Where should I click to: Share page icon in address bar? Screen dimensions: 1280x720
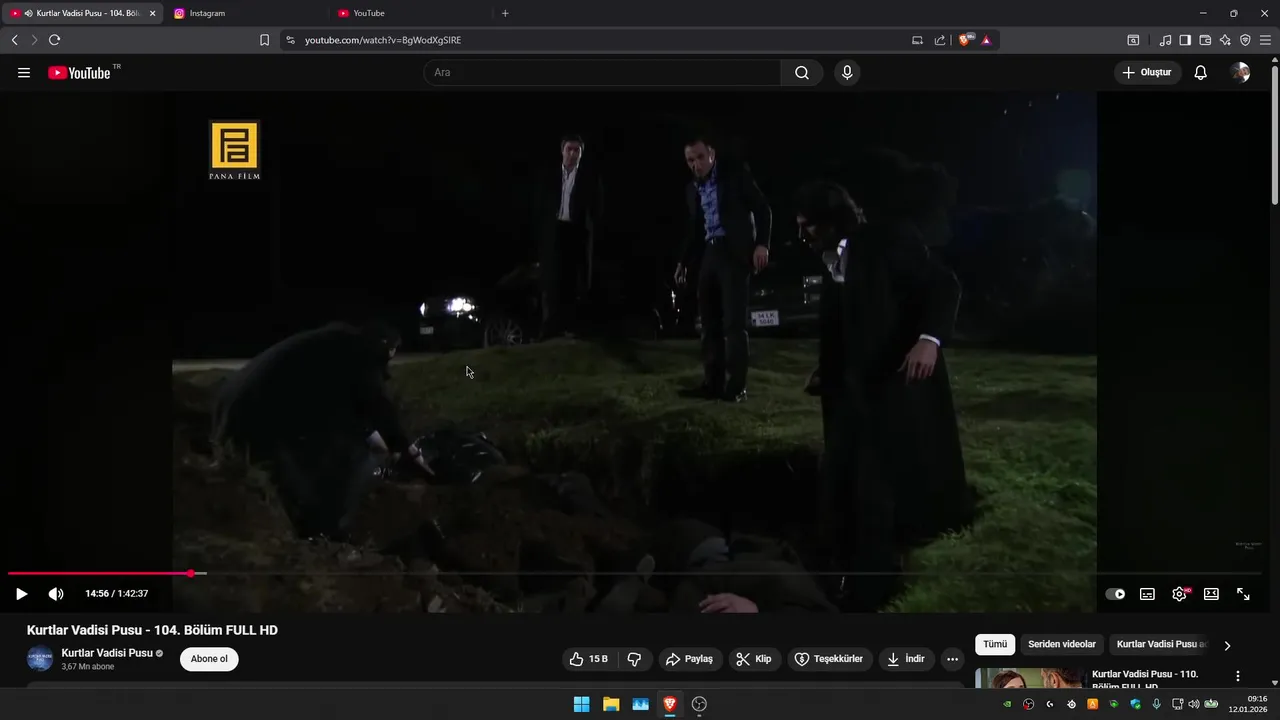(x=940, y=40)
